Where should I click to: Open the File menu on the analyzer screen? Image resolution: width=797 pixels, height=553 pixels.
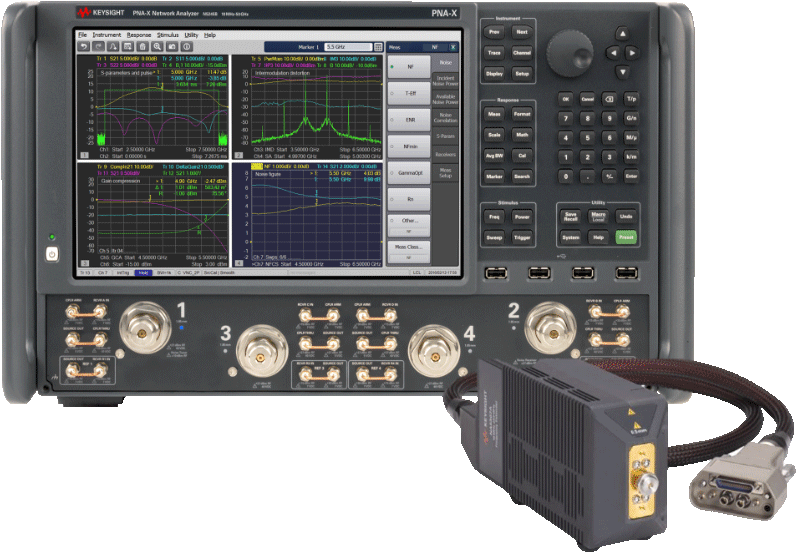coord(82,35)
